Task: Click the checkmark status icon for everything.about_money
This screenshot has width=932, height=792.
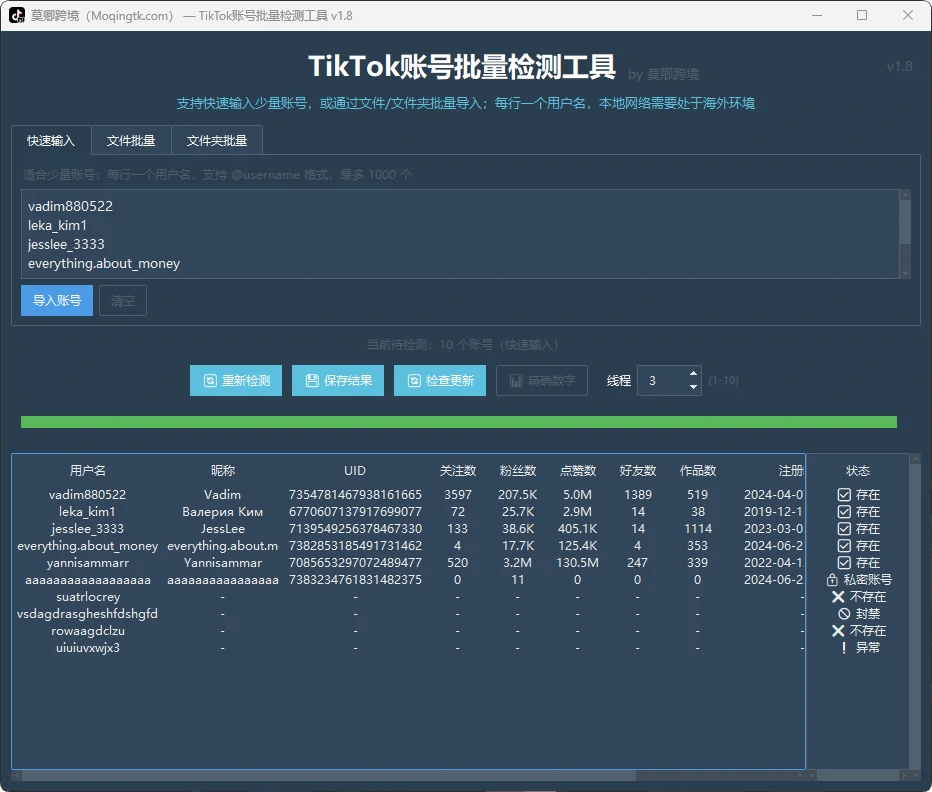Action: click(844, 546)
